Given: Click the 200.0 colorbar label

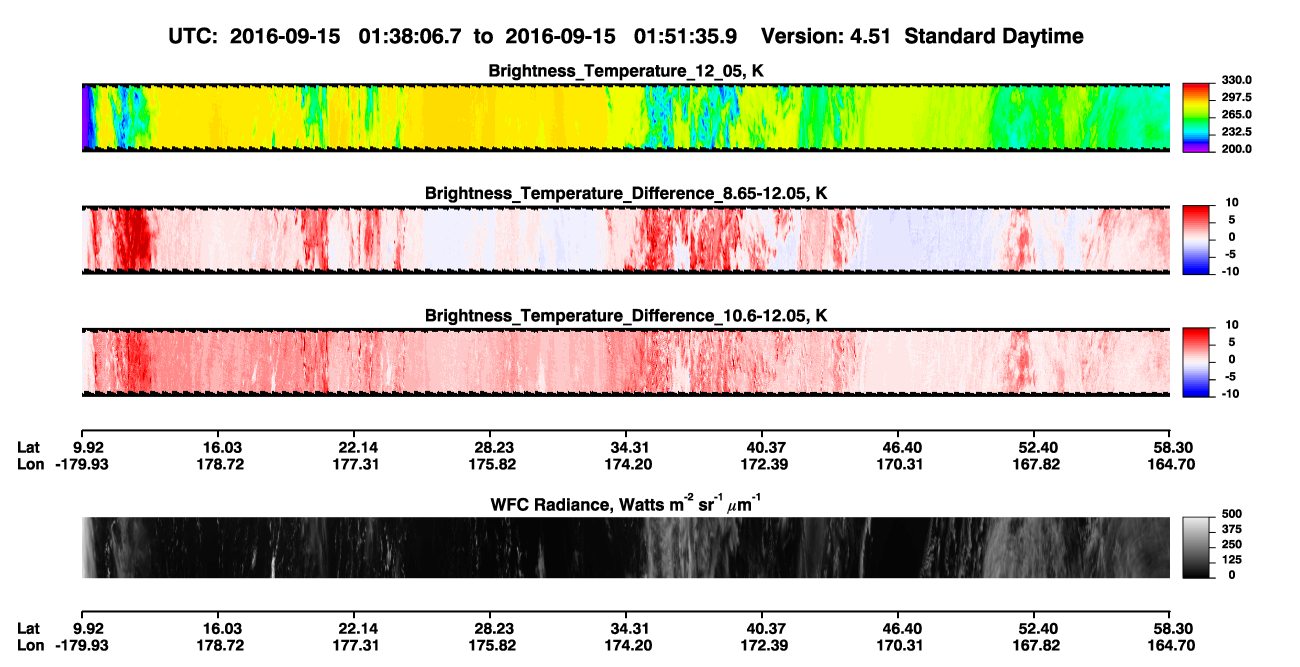Looking at the screenshot, I should [1237, 148].
